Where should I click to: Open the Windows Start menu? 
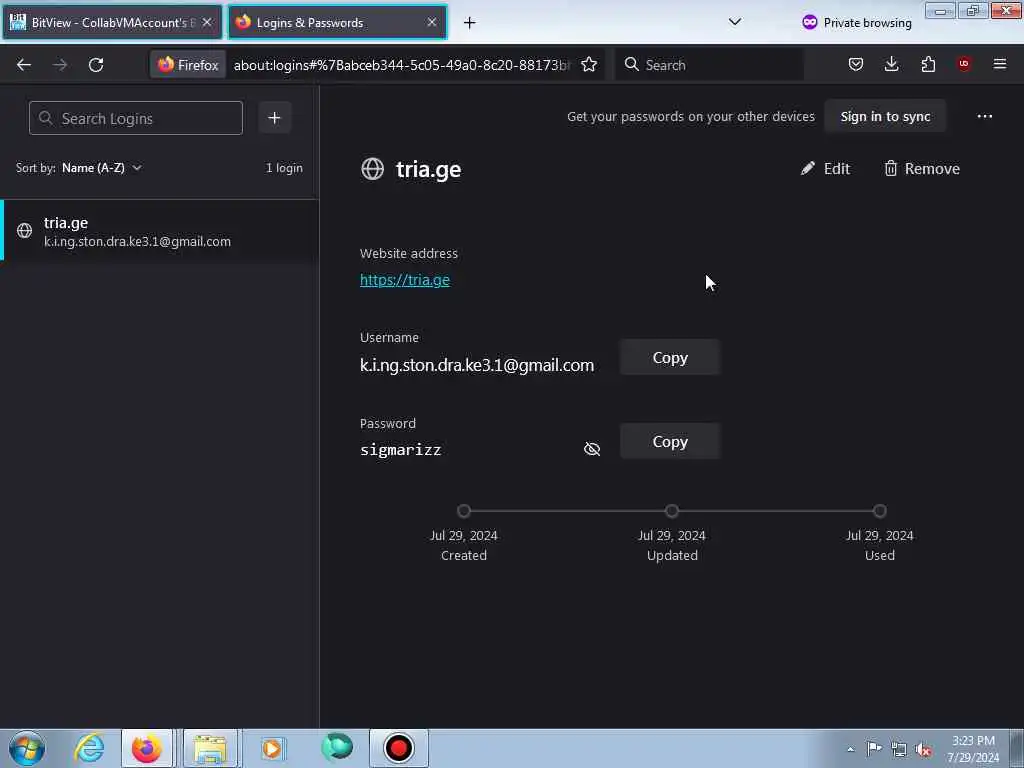(27, 748)
